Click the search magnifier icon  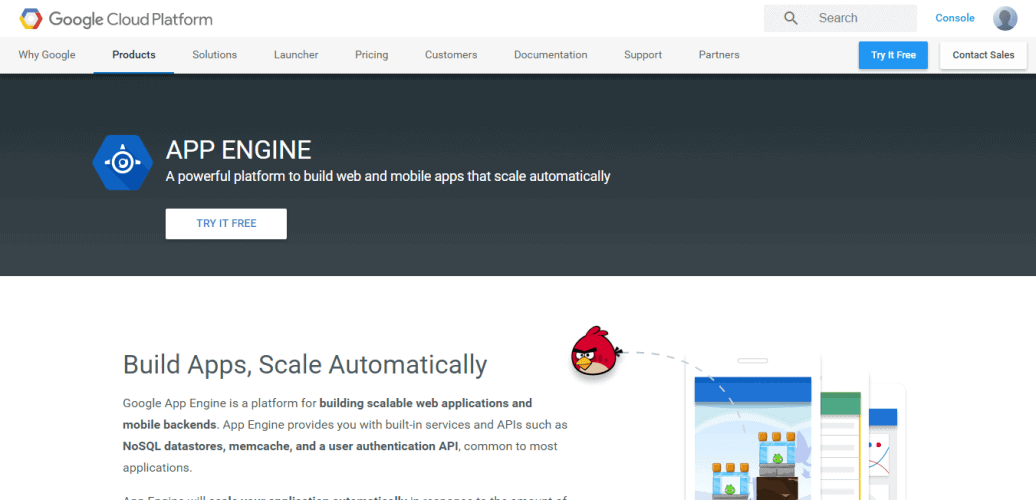[x=791, y=18]
